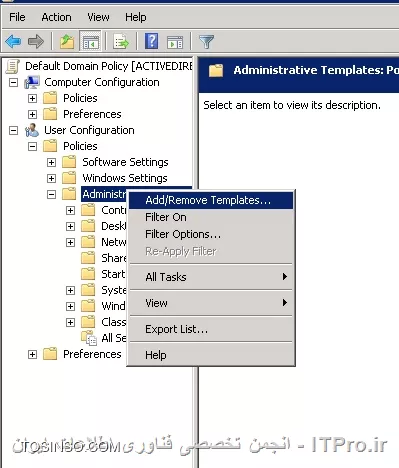Image resolution: width=399 pixels, height=468 pixels.
Task: Click folder icon in Administrative Templates header
Action: [216, 71]
